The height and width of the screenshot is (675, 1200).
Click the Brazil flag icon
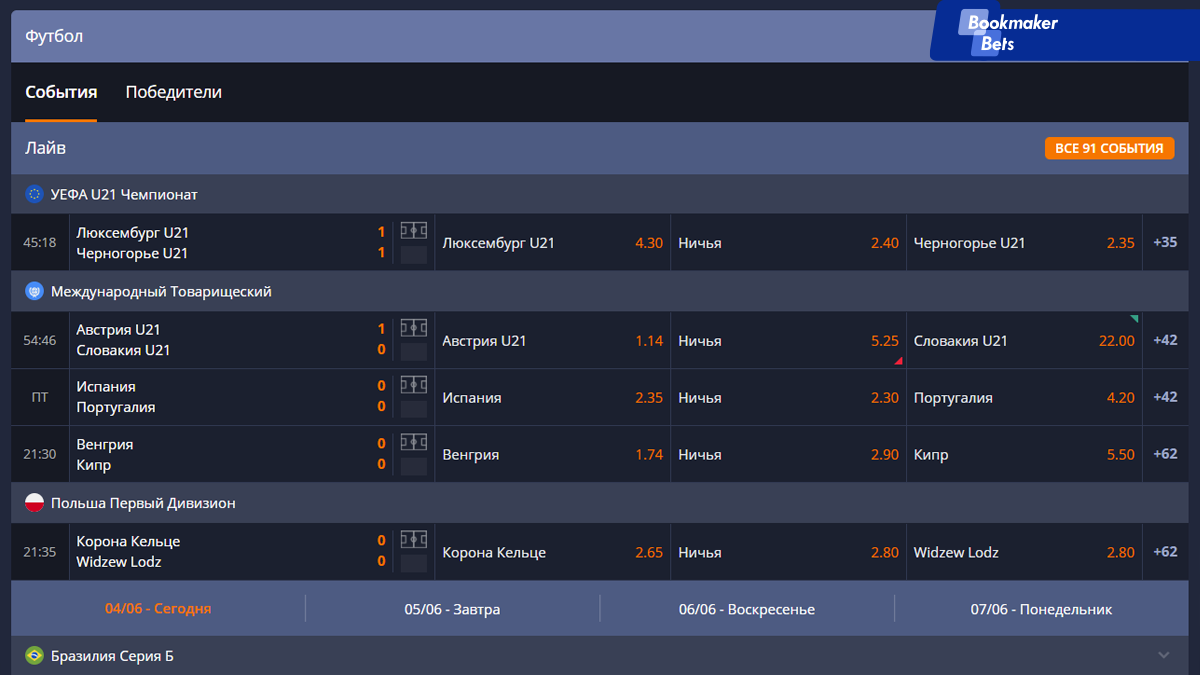pyautogui.click(x=35, y=656)
